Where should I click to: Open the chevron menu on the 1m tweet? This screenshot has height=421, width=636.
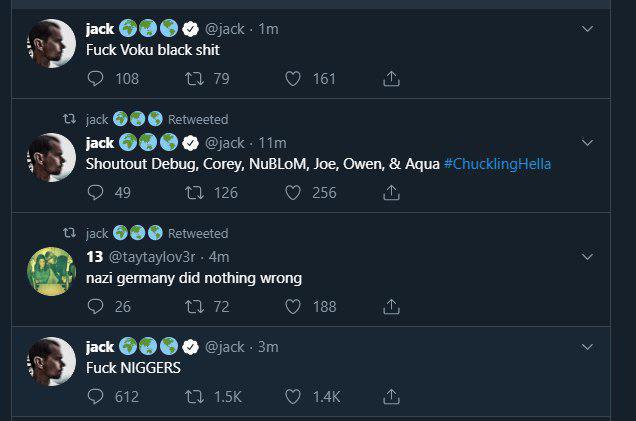click(x=588, y=29)
